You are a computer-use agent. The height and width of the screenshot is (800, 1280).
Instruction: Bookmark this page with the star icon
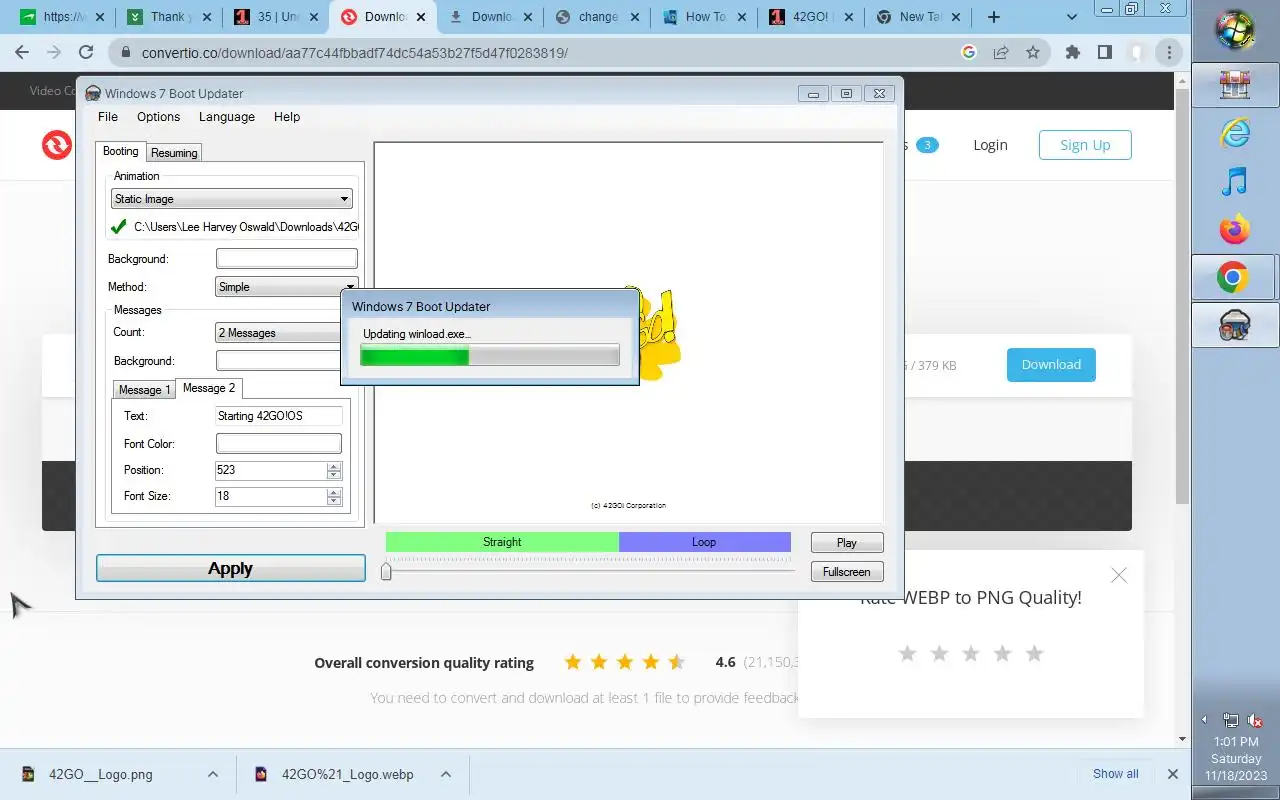1033,53
